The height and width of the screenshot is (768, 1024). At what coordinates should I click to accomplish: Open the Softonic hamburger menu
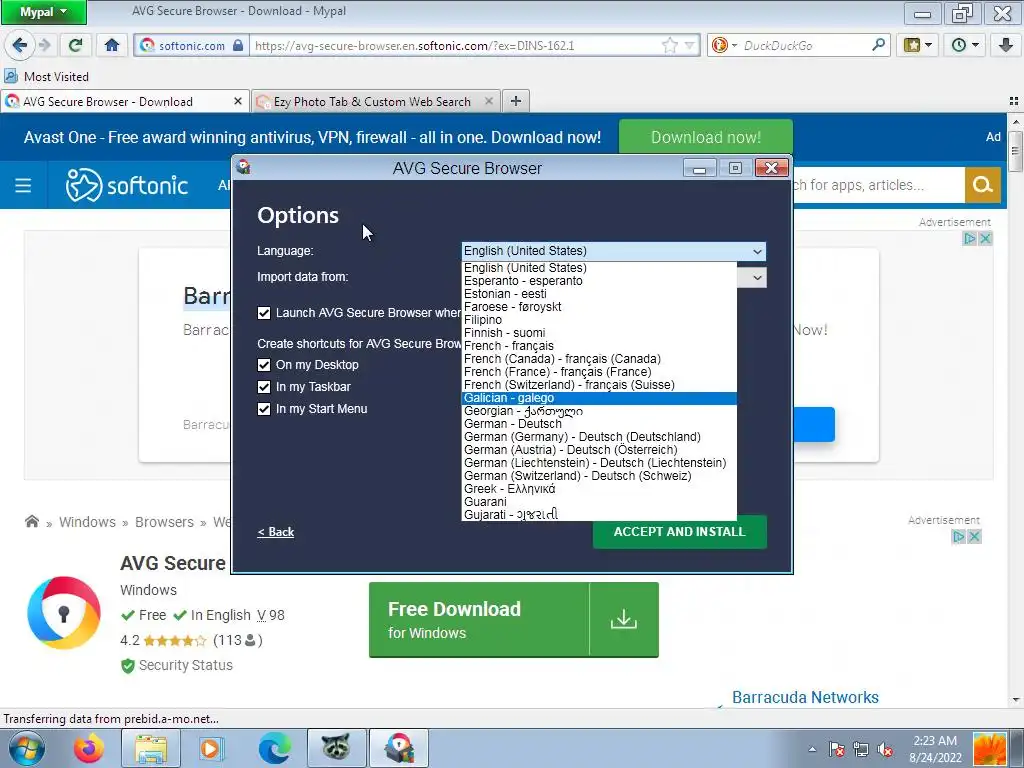[x=23, y=185]
